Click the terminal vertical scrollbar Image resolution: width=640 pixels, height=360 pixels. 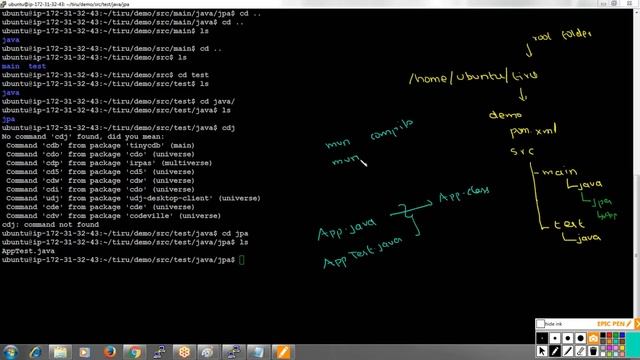[x=636, y=163]
